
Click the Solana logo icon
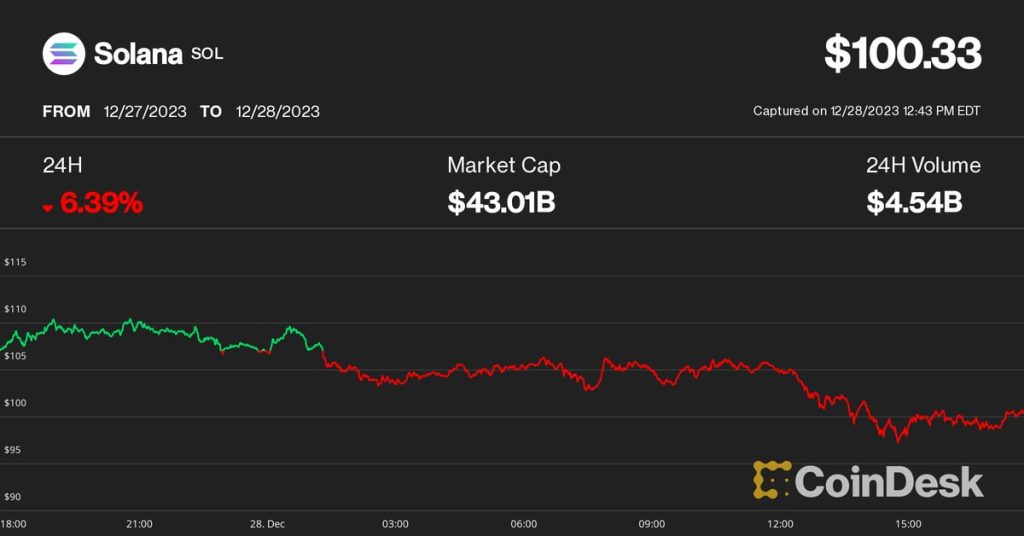[x=64, y=54]
